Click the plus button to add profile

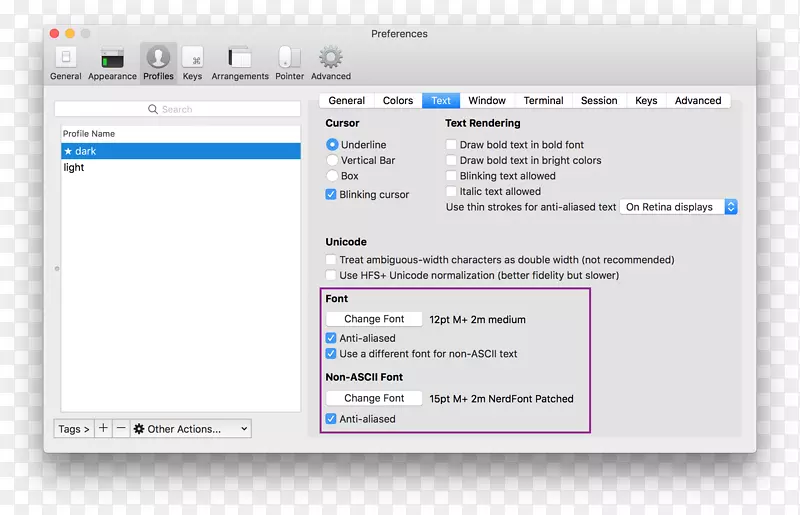coord(103,429)
